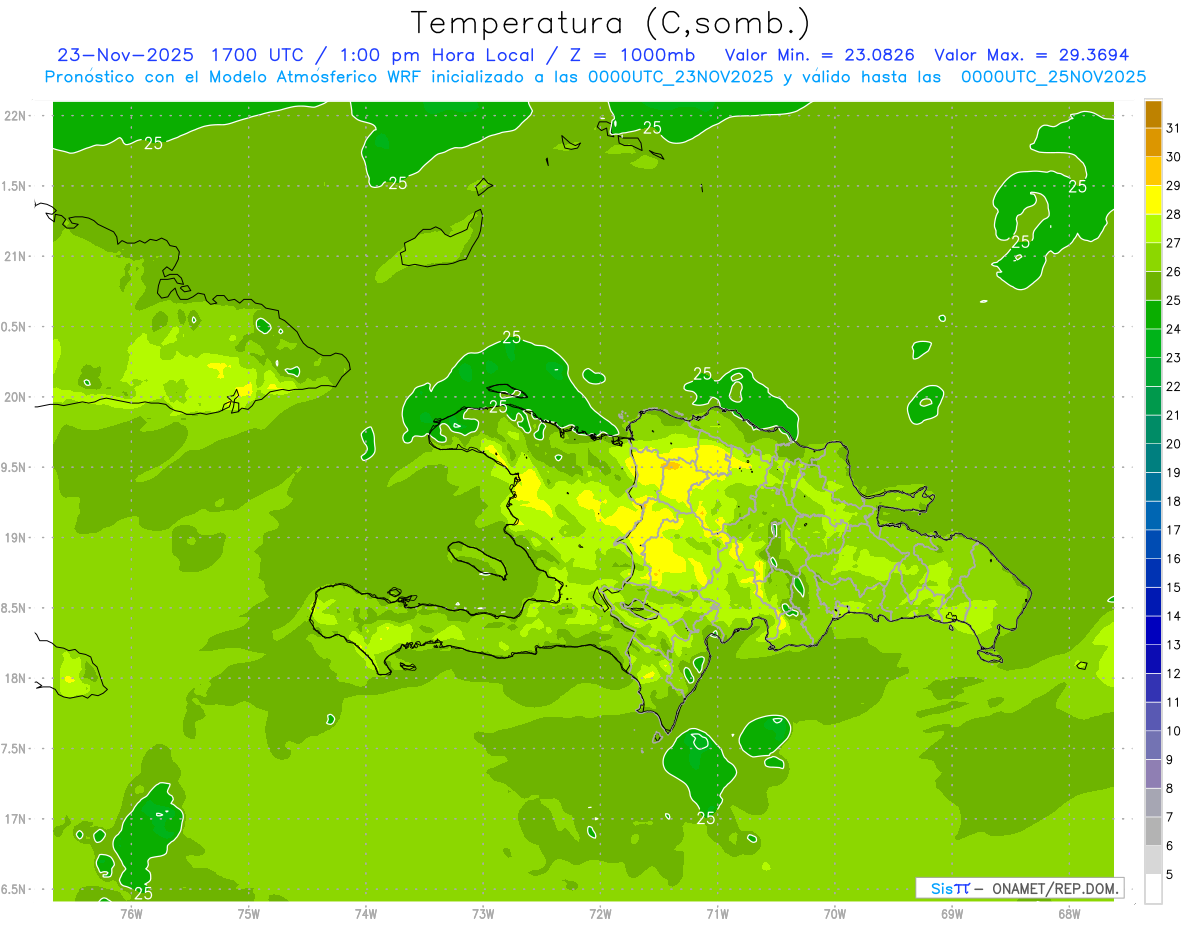The height and width of the screenshot is (927, 1200).
Task: Click the '70W' longitude axis label
Action: click(x=835, y=913)
